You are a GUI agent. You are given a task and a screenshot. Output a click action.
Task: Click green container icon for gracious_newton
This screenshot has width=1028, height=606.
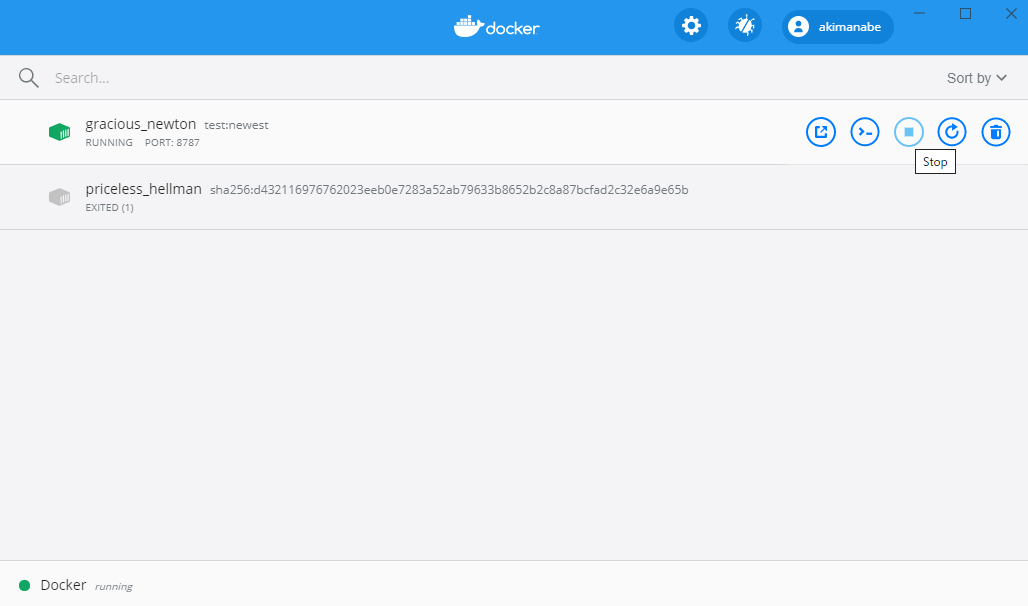[60, 132]
